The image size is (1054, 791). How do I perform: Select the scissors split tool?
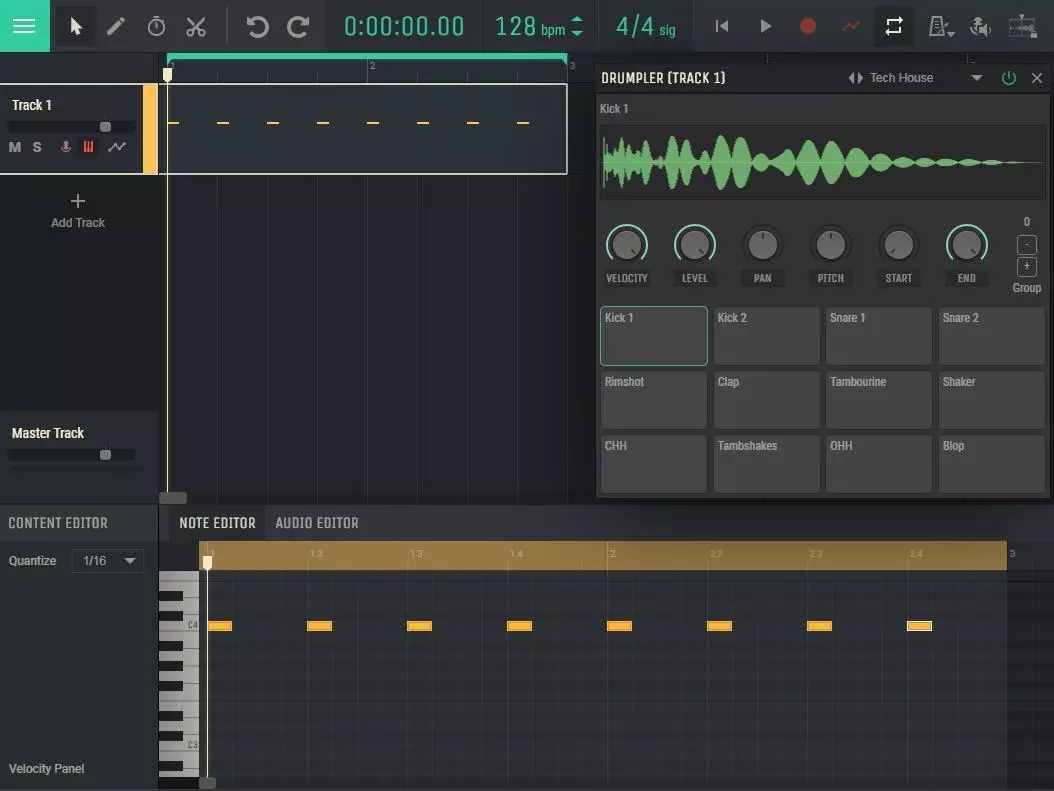(196, 26)
